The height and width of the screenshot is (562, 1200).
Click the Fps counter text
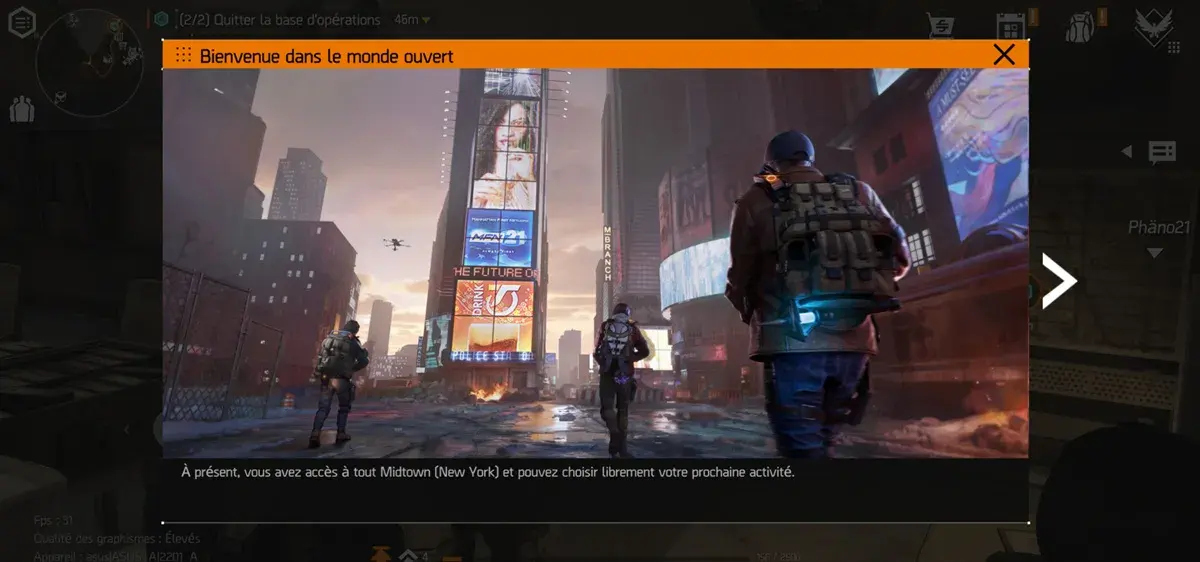[x=54, y=520]
